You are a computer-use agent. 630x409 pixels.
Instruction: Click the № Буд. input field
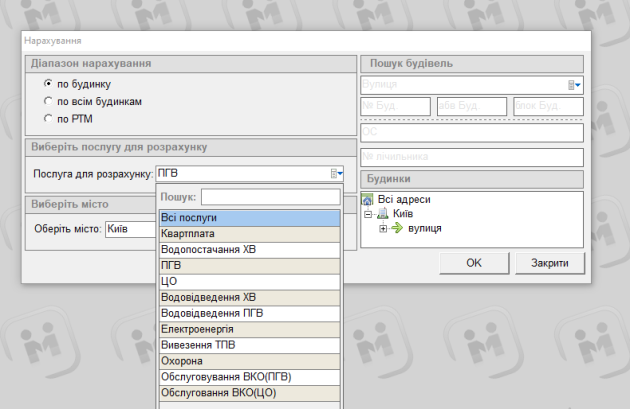395,106
